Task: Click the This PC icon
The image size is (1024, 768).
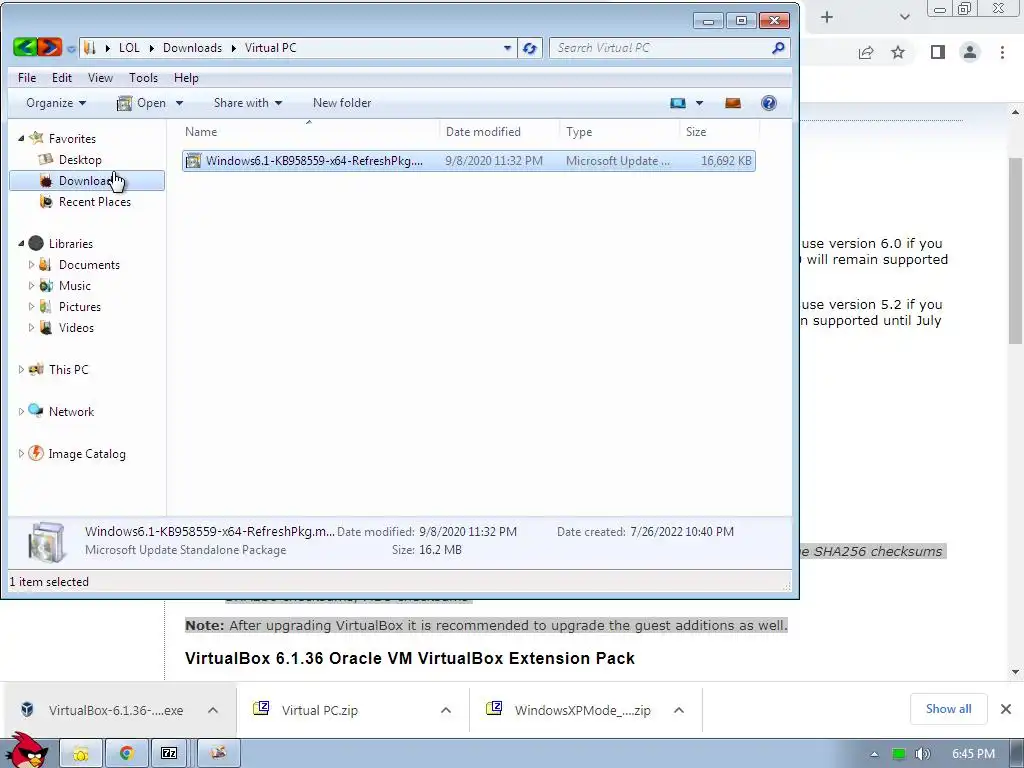Action: click(x=37, y=370)
